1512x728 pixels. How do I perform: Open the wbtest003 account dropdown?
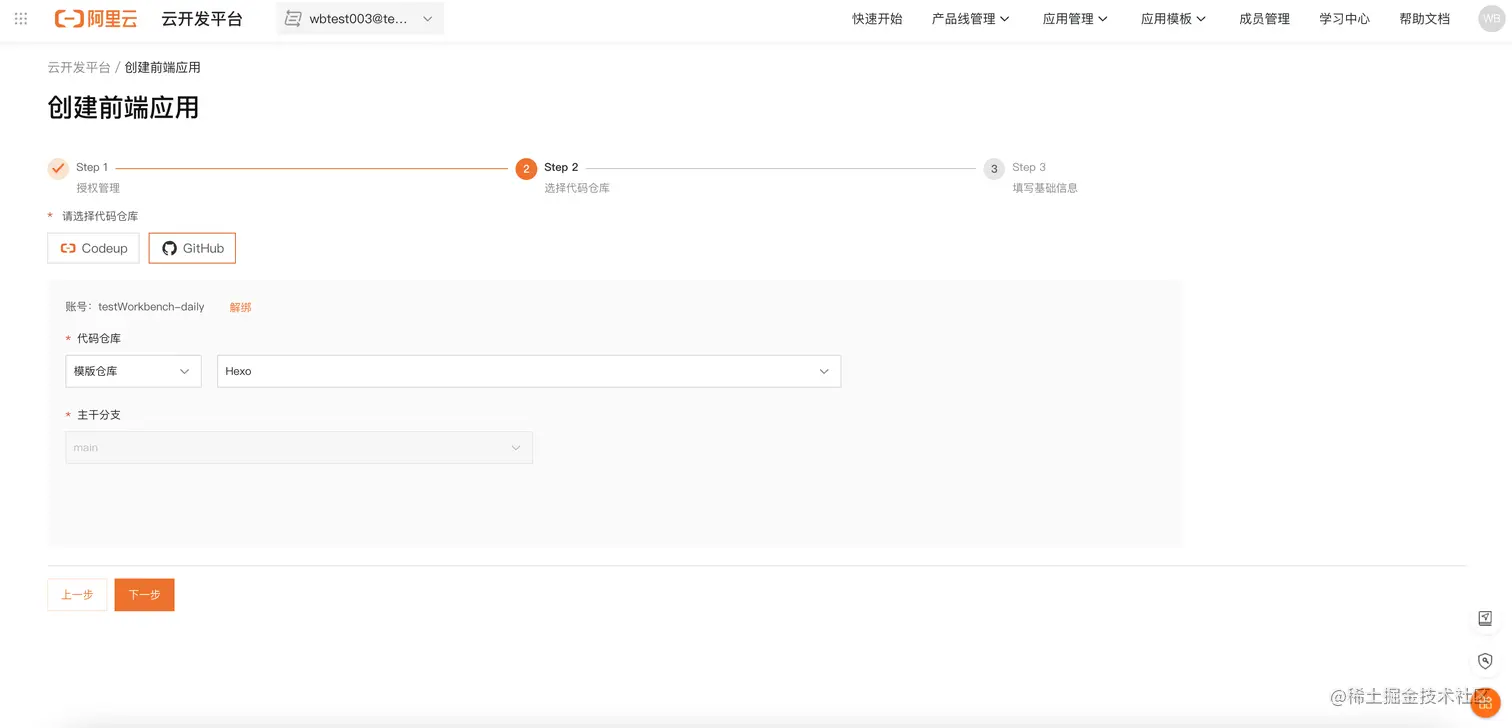pos(360,19)
